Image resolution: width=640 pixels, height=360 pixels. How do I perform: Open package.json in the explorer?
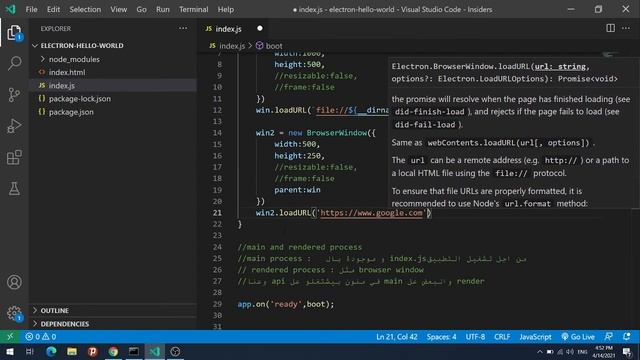[x=71, y=112]
